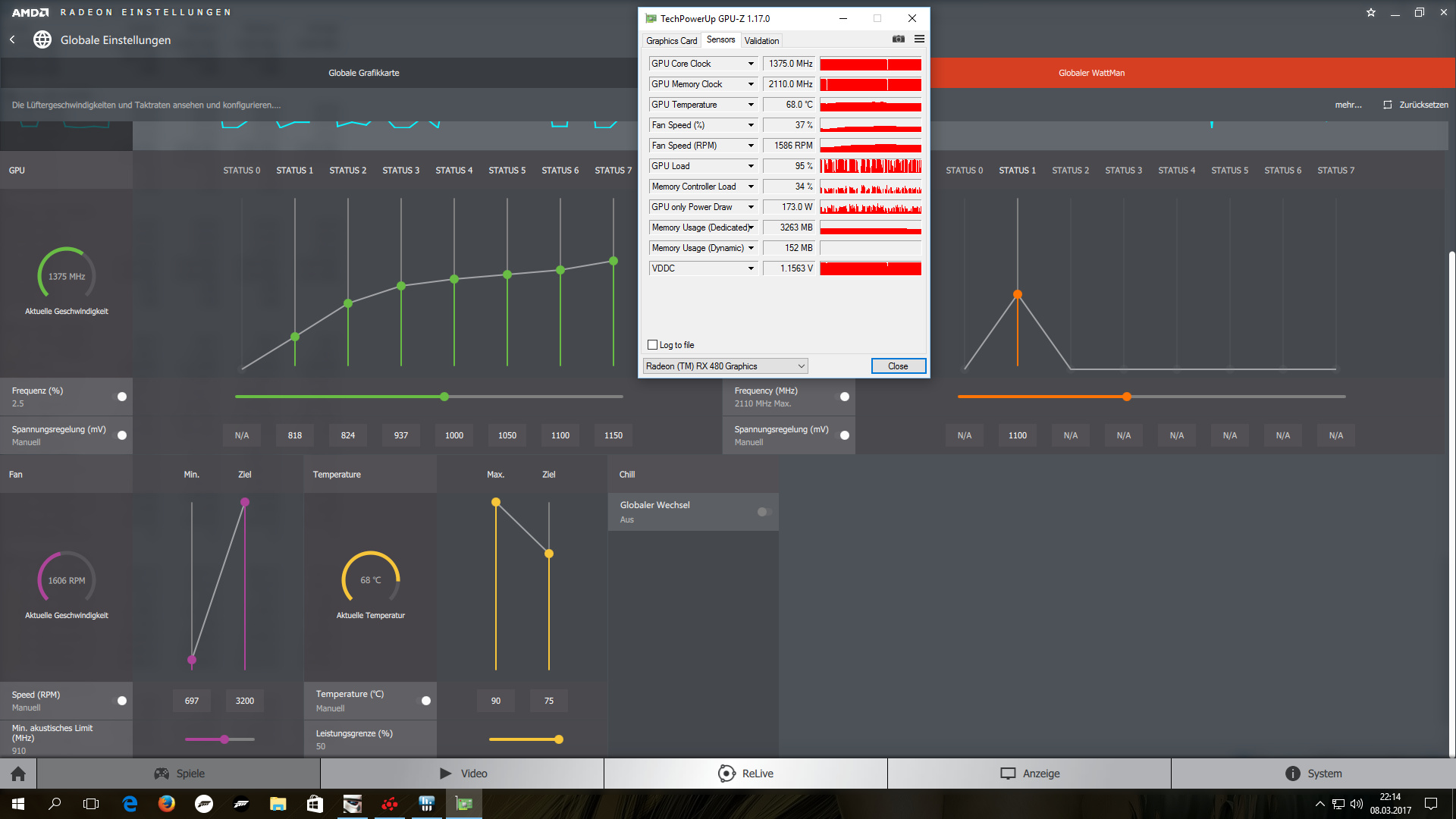Toggle the Globaler Wechsel Chill switch

[x=764, y=512]
